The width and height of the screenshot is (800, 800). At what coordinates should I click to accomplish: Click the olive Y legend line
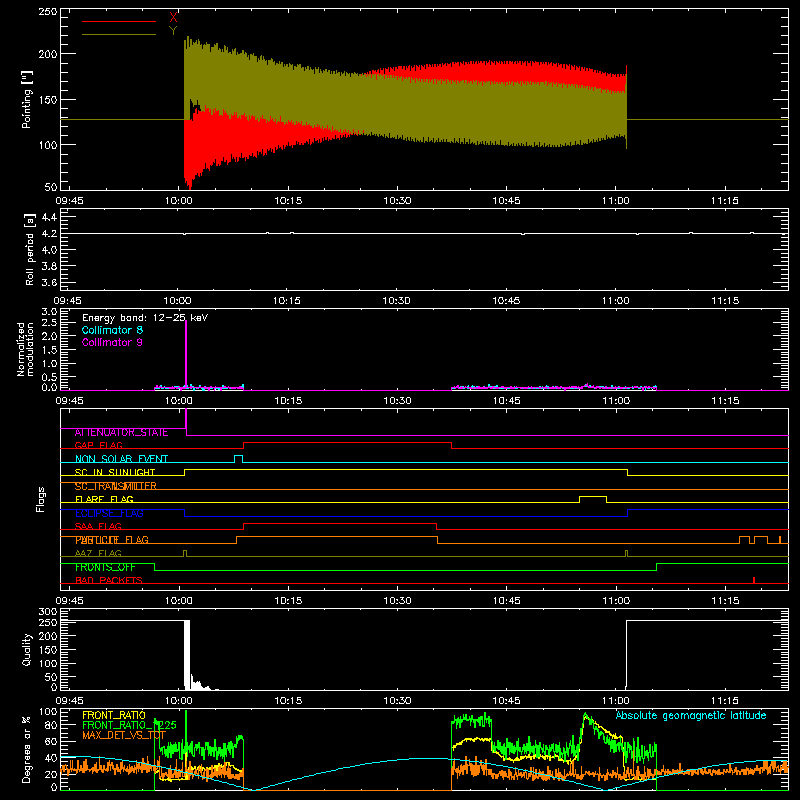click(x=119, y=35)
